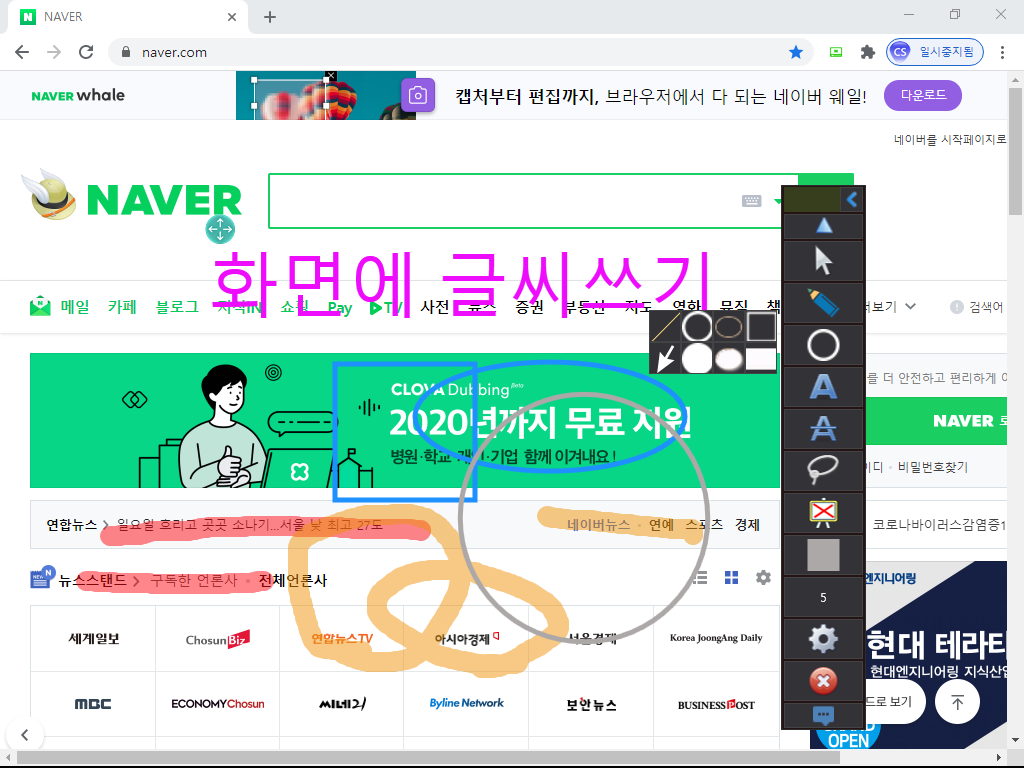Open the Chrome three-dot menu
1024x768 pixels.
click(x=1002, y=52)
